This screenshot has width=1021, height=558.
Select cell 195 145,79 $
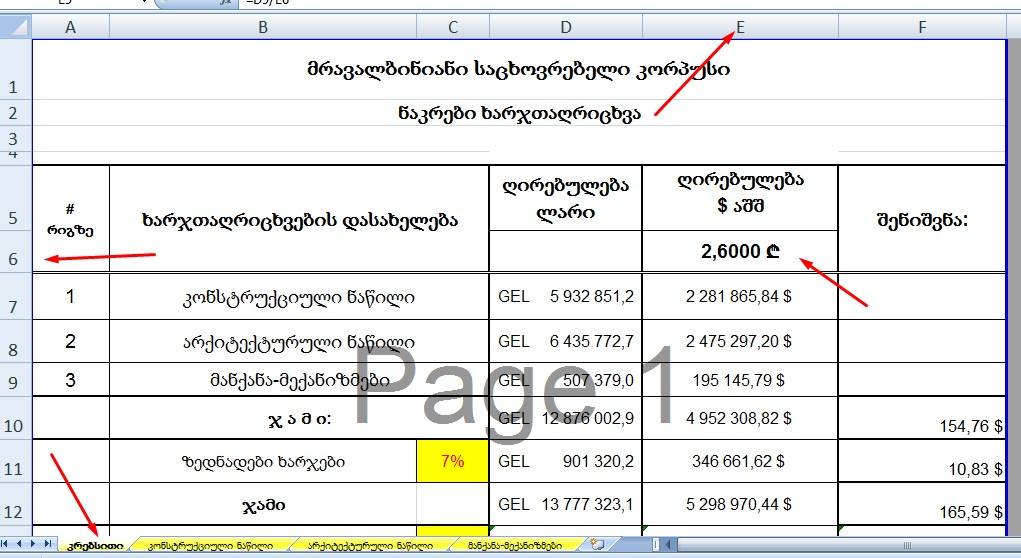point(740,380)
